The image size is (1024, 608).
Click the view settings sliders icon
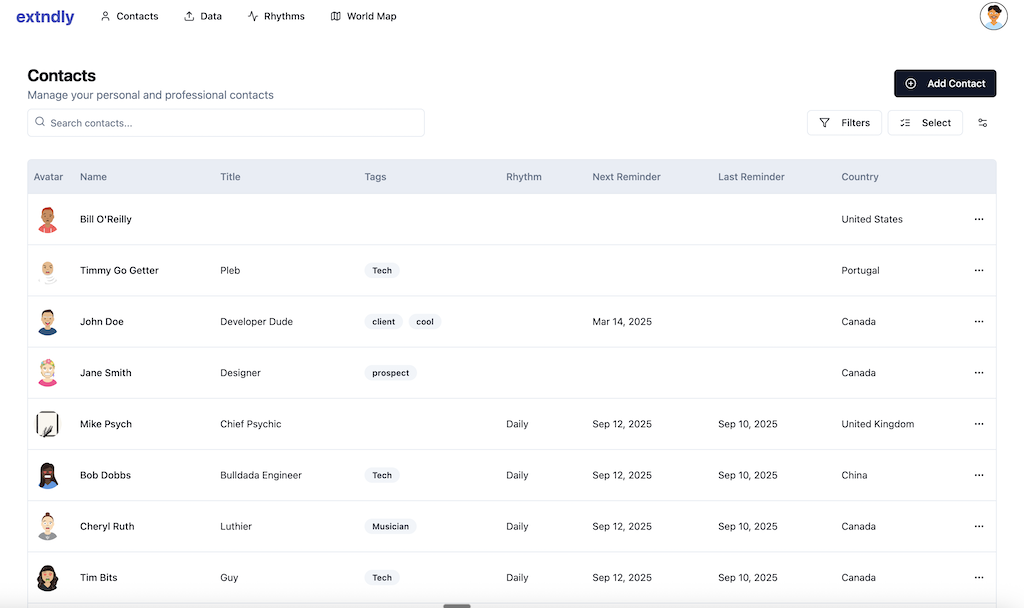(982, 123)
